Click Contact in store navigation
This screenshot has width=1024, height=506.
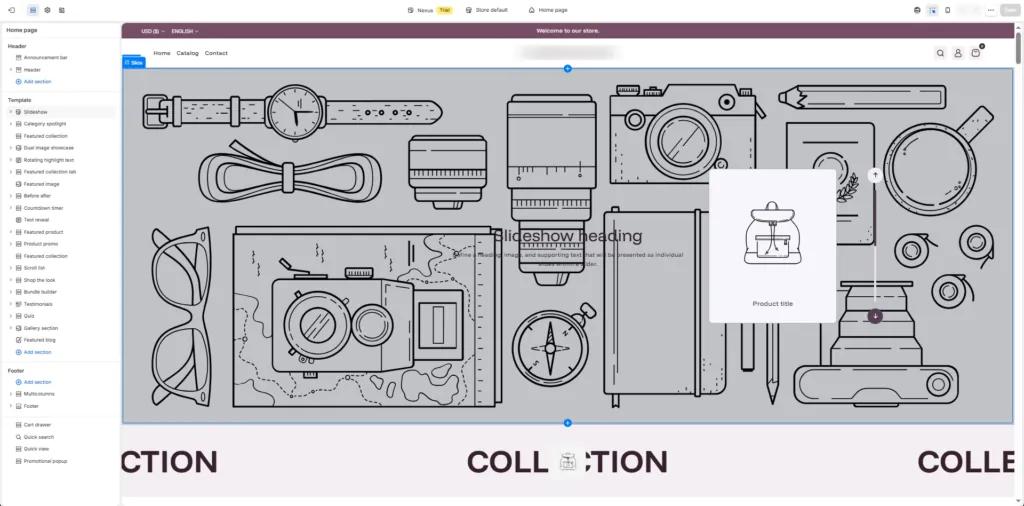pyautogui.click(x=216, y=54)
